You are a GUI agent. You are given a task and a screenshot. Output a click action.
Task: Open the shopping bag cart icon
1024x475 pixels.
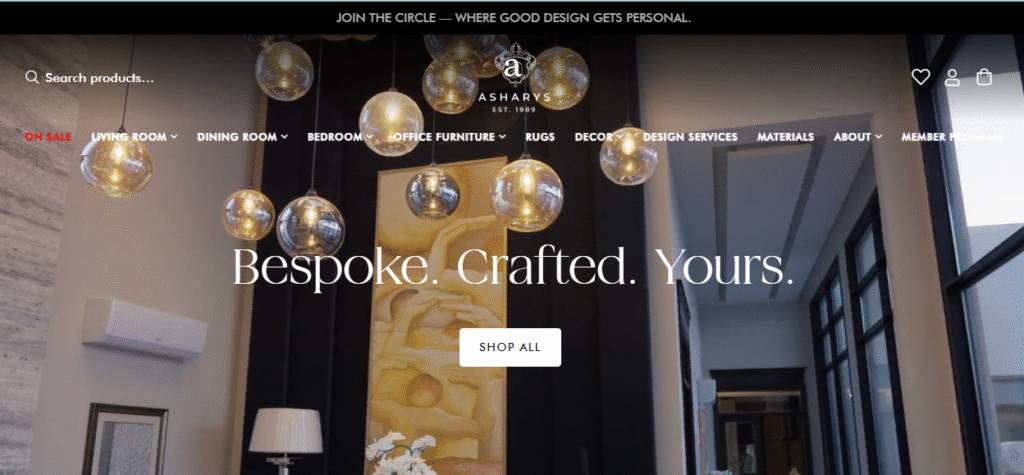click(984, 77)
